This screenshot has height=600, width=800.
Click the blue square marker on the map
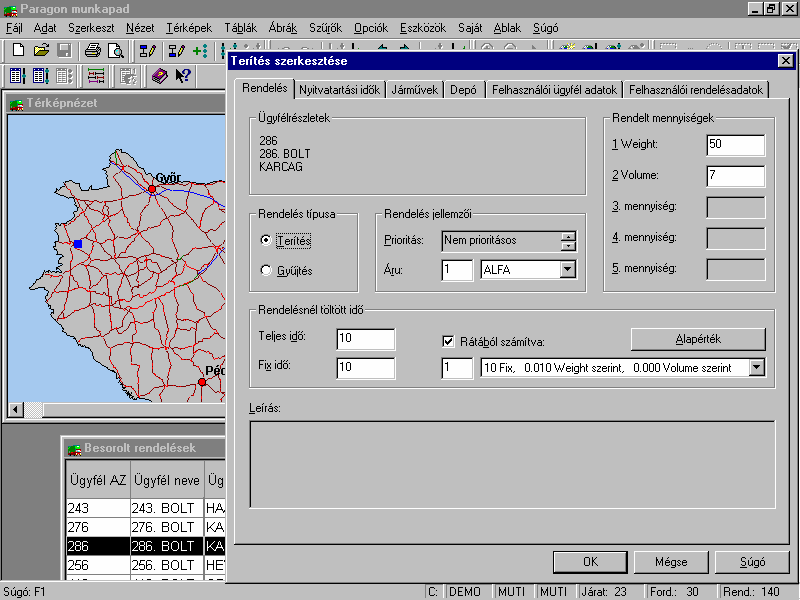click(x=78, y=244)
